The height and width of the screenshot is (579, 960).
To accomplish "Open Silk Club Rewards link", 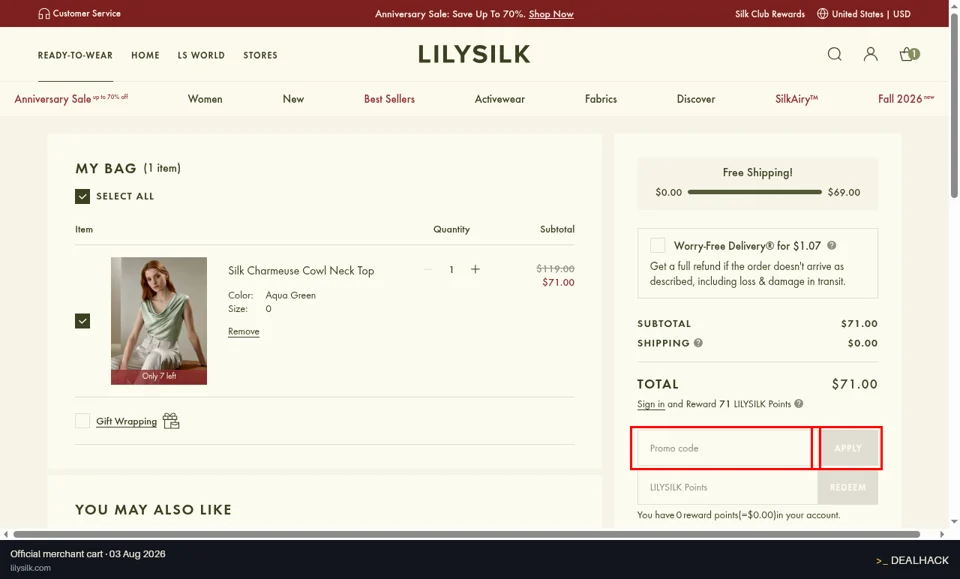I will (770, 13).
